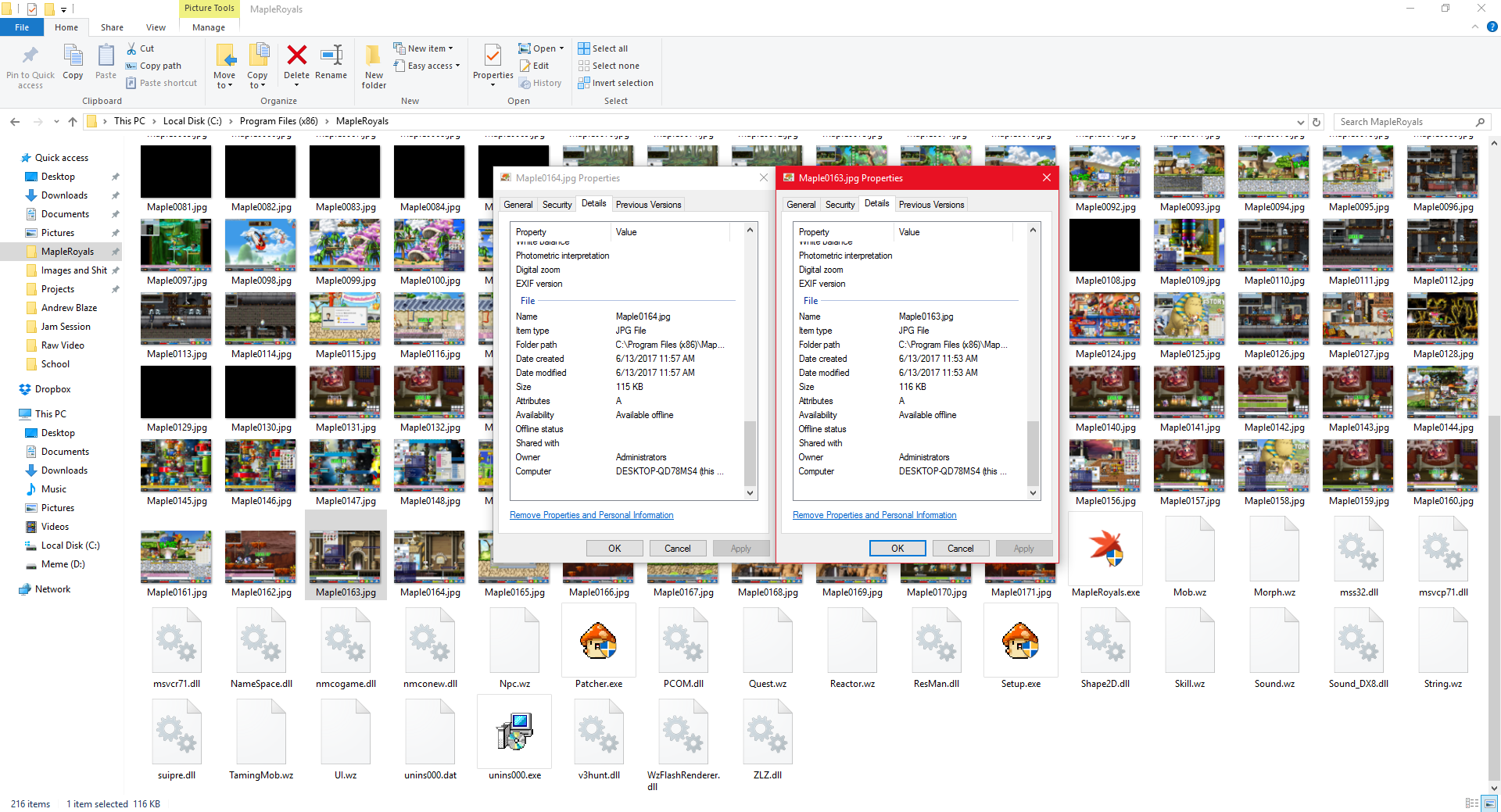1501x812 pixels.
Task: Go back with the Back arrow
Action: [15, 122]
